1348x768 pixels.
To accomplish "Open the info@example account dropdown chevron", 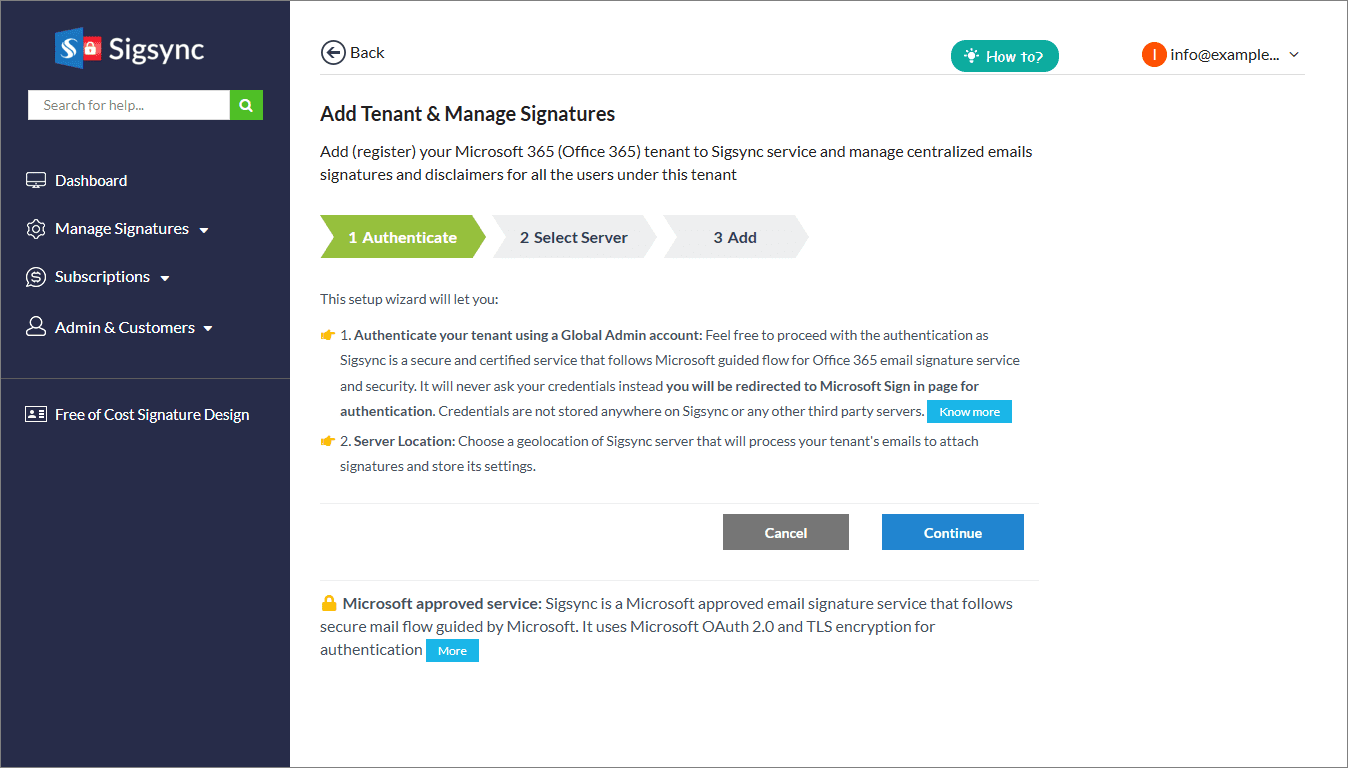I will click(x=1294, y=55).
